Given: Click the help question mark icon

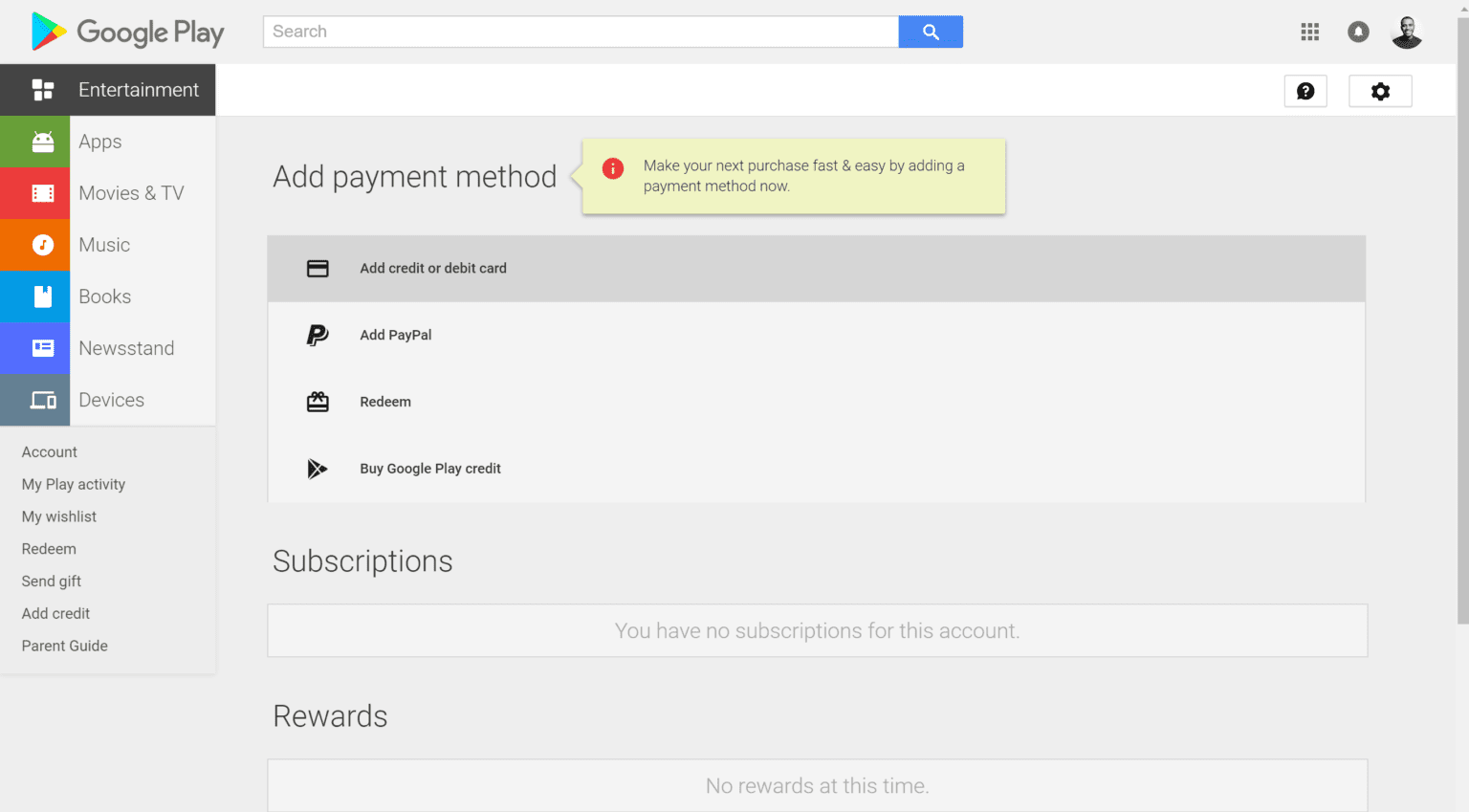Looking at the screenshot, I should (1305, 91).
